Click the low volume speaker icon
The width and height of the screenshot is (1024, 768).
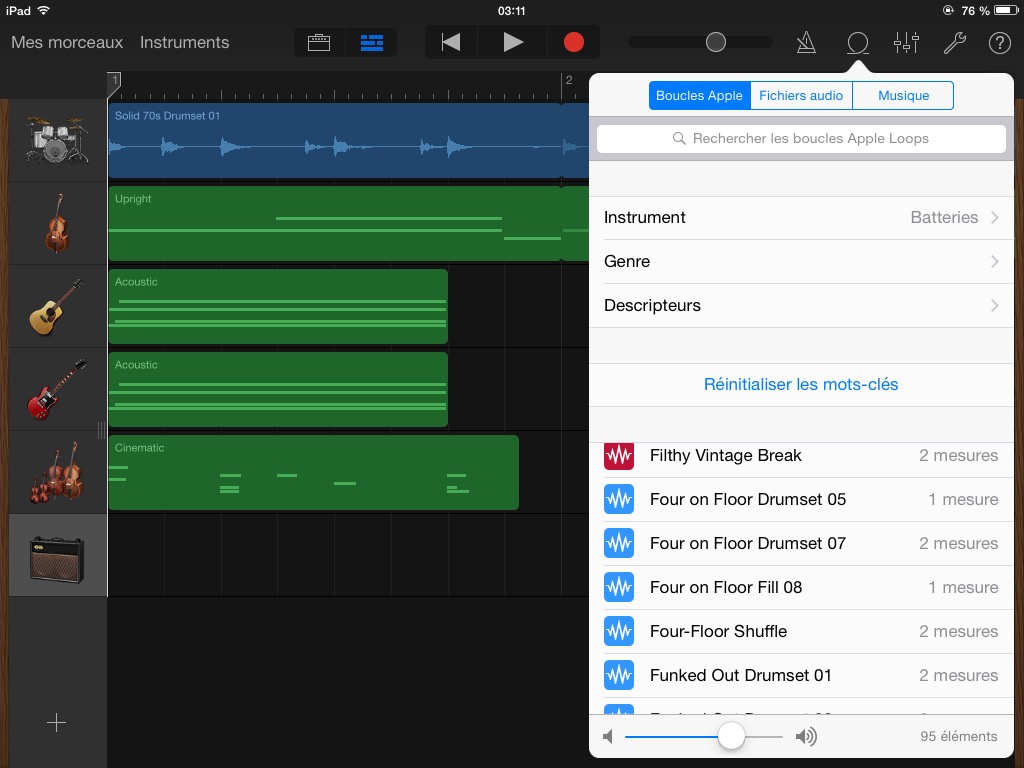point(608,737)
